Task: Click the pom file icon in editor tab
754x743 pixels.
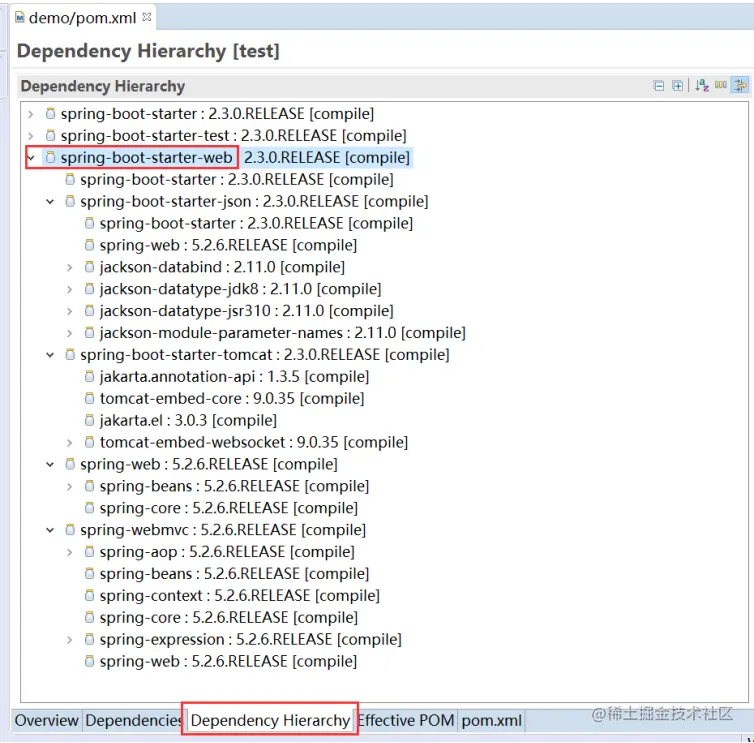Action: point(20,18)
